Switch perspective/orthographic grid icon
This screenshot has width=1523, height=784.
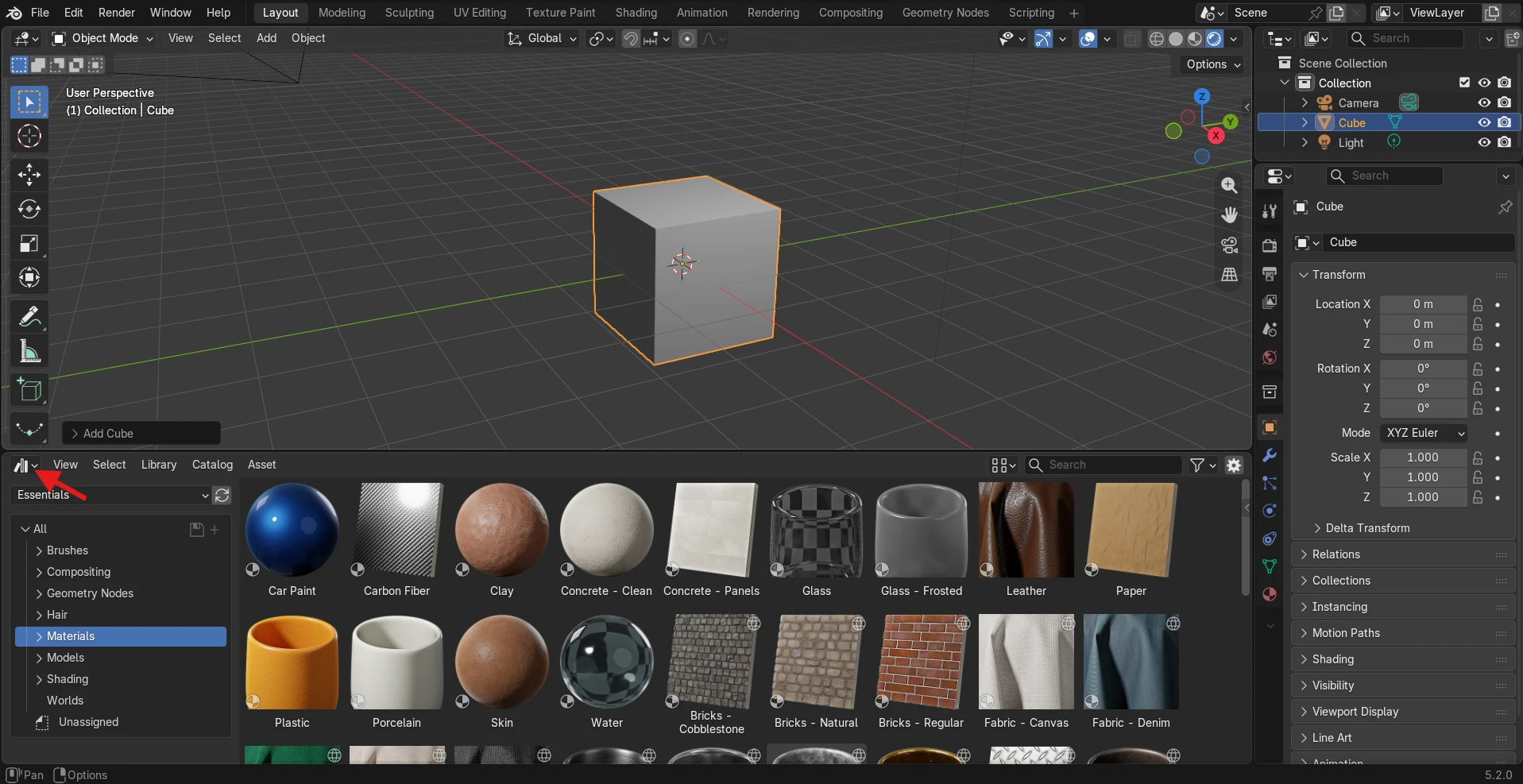1229,275
